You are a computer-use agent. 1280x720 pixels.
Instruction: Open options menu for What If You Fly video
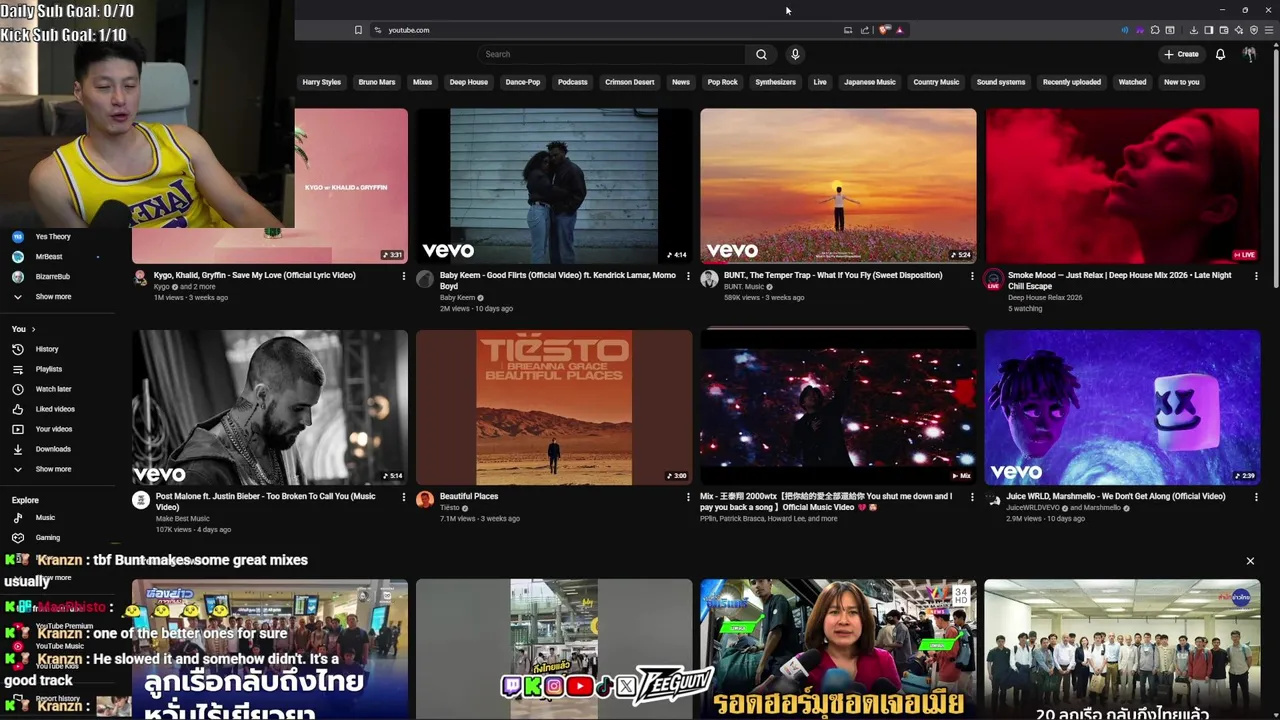972,276
